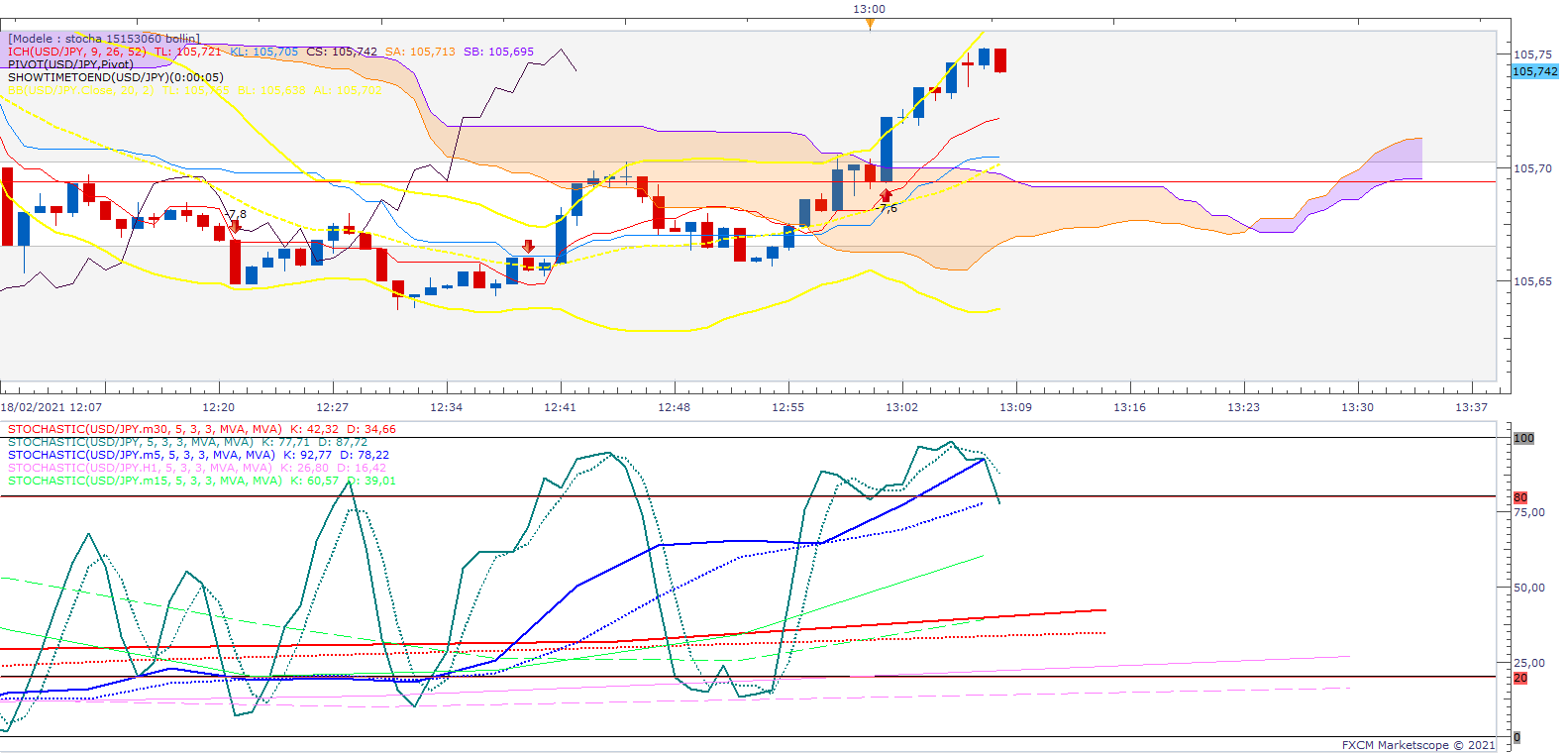Click the m30 stochastic D: 34,66 value

click(371, 429)
